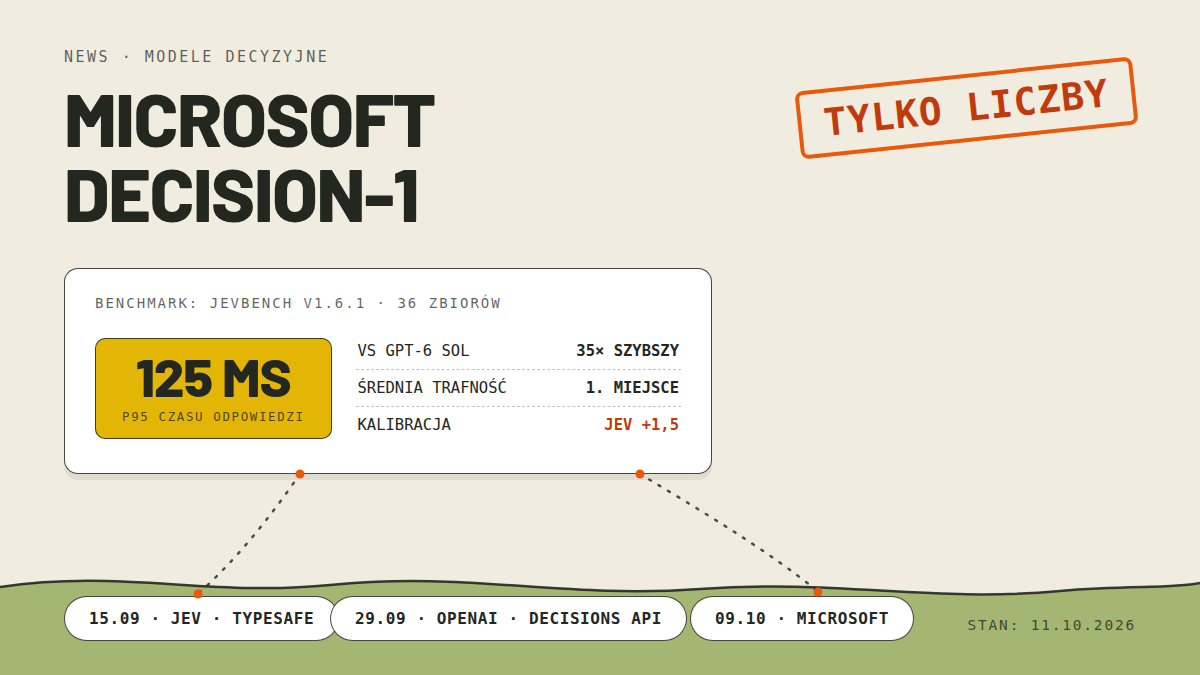The height and width of the screenshot is (675, 1200).
Task: Click the NEWS · MODELE DECYZYJNE label
Action: pyautogui.click(x=196, y=56)
